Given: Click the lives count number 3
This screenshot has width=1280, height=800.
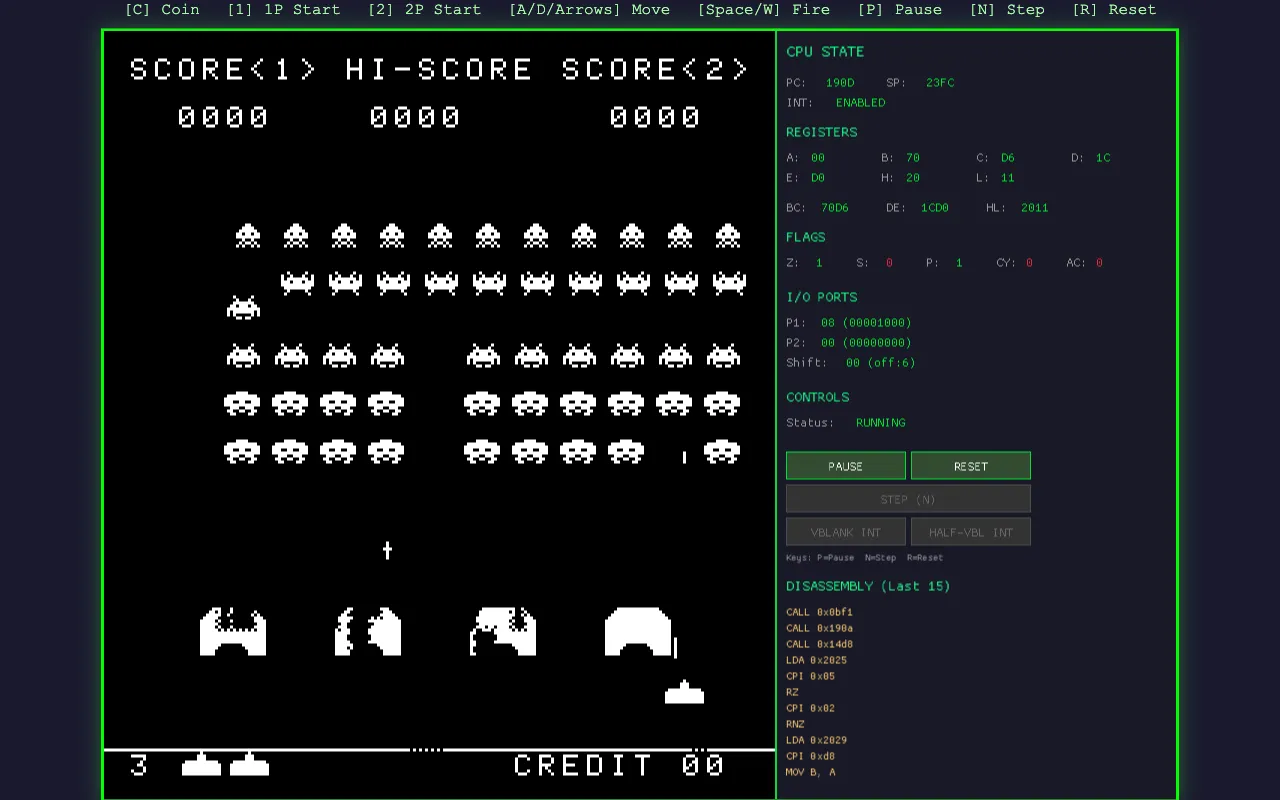Looking at the screenshot, I should coord(140,765).
